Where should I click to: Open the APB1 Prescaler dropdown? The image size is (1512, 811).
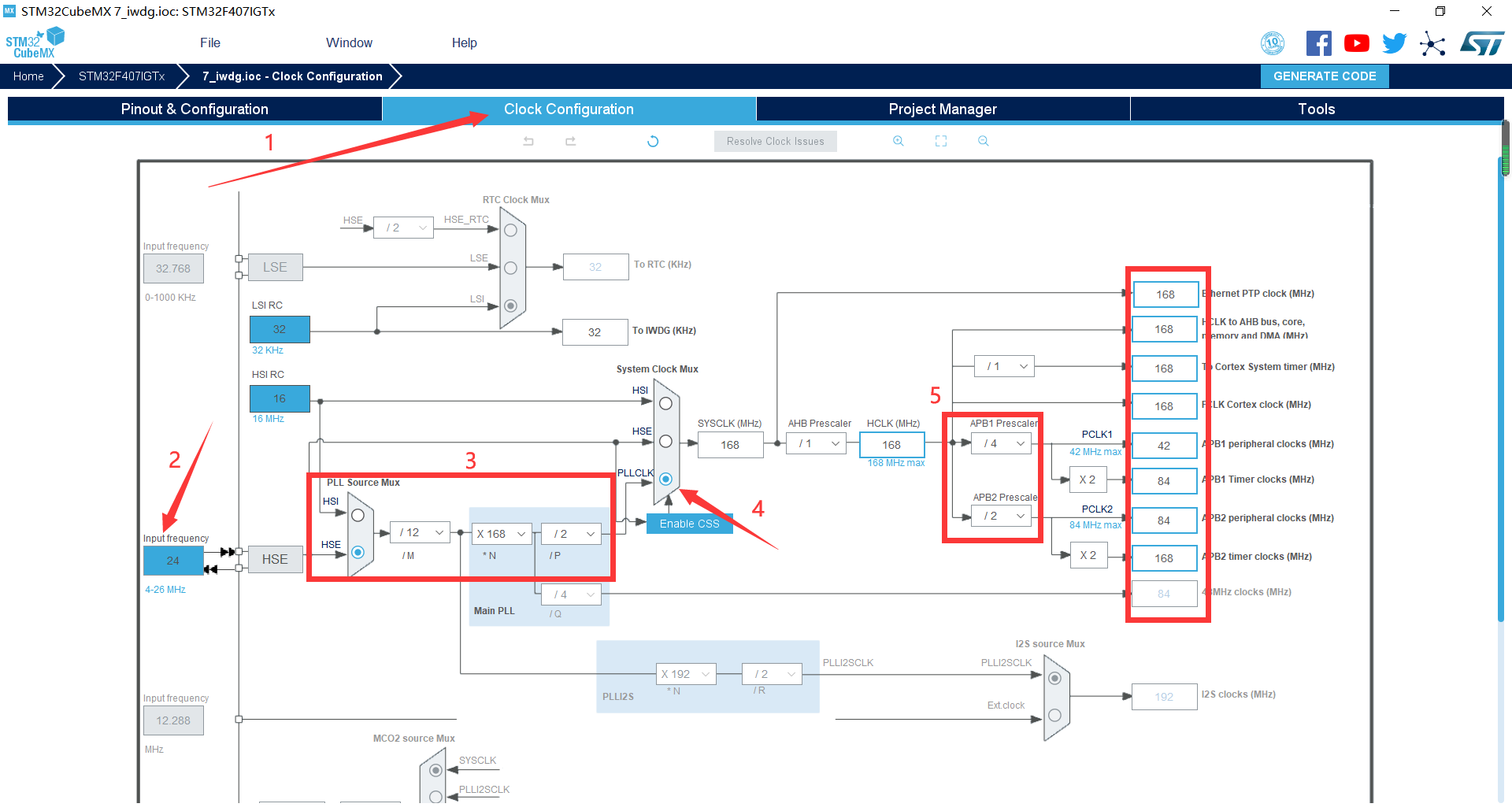coord(1002,444)
